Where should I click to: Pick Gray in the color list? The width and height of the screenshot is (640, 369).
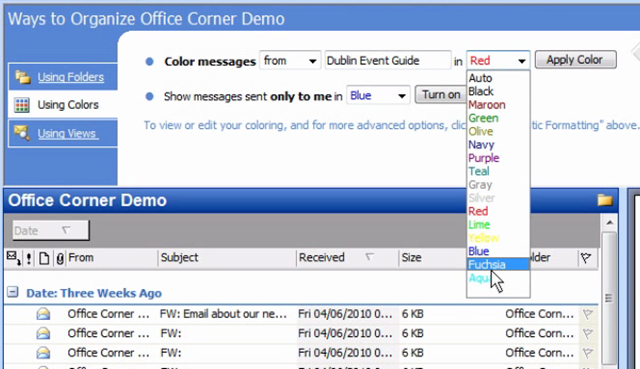coord(498,185)
